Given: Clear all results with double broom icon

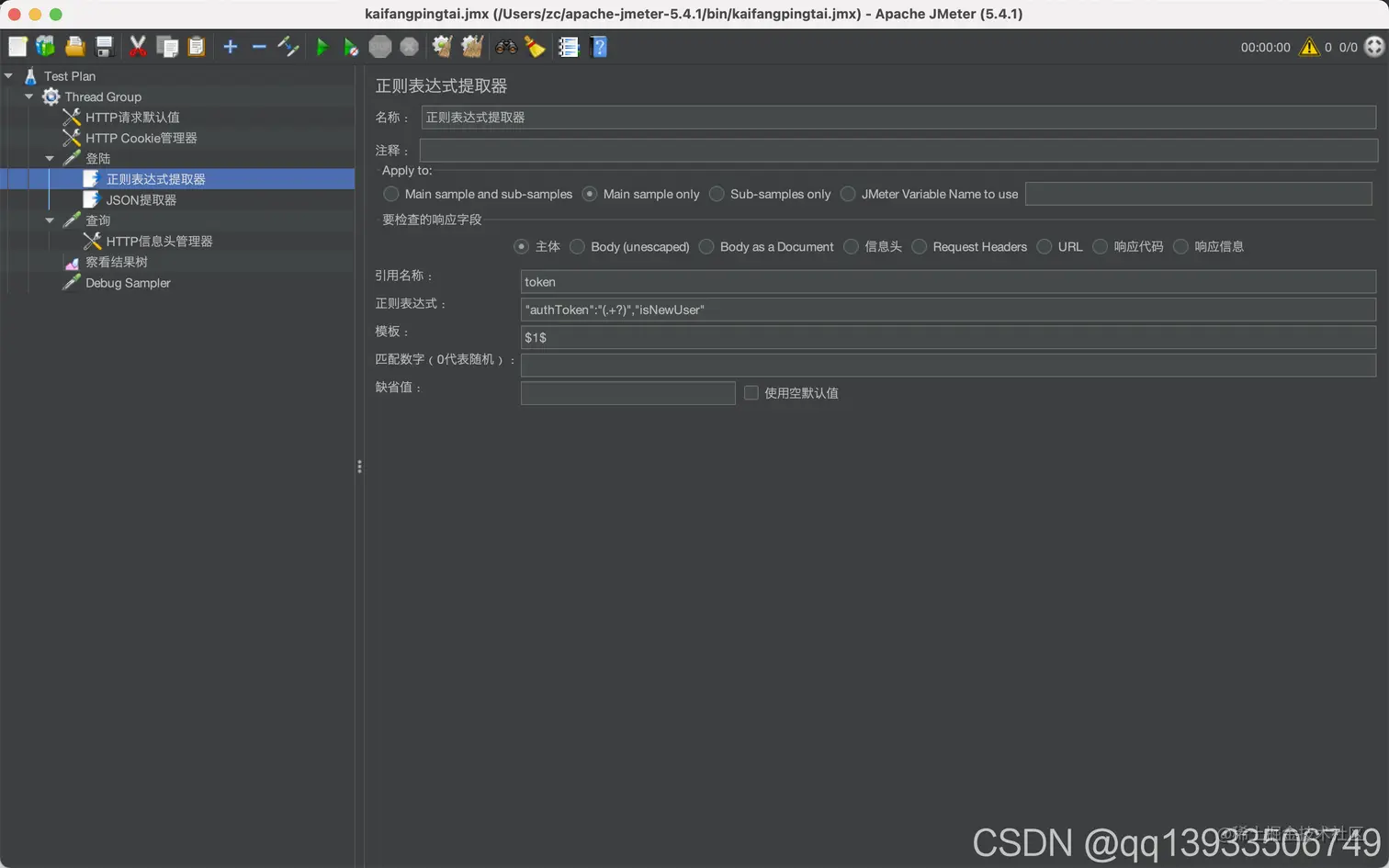Looking at the screenshot, I should tap(472, 46).
